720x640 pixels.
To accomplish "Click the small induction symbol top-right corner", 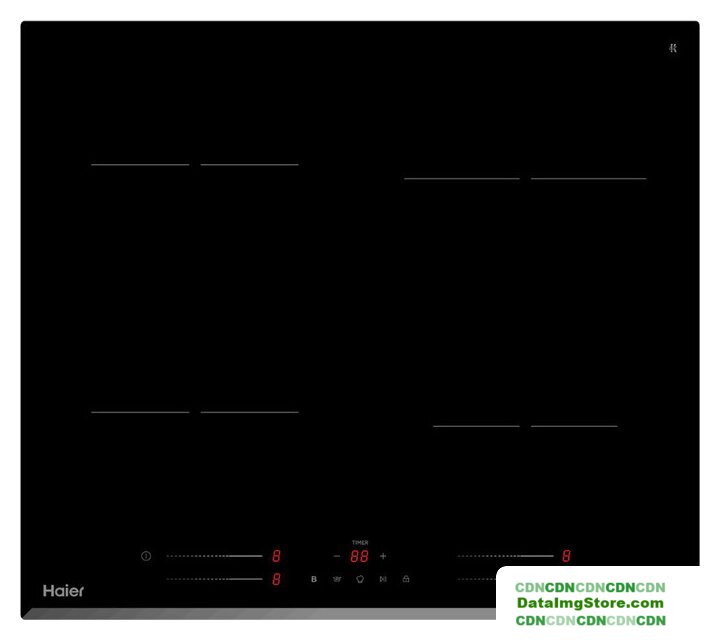I will [x=673, y=47].
